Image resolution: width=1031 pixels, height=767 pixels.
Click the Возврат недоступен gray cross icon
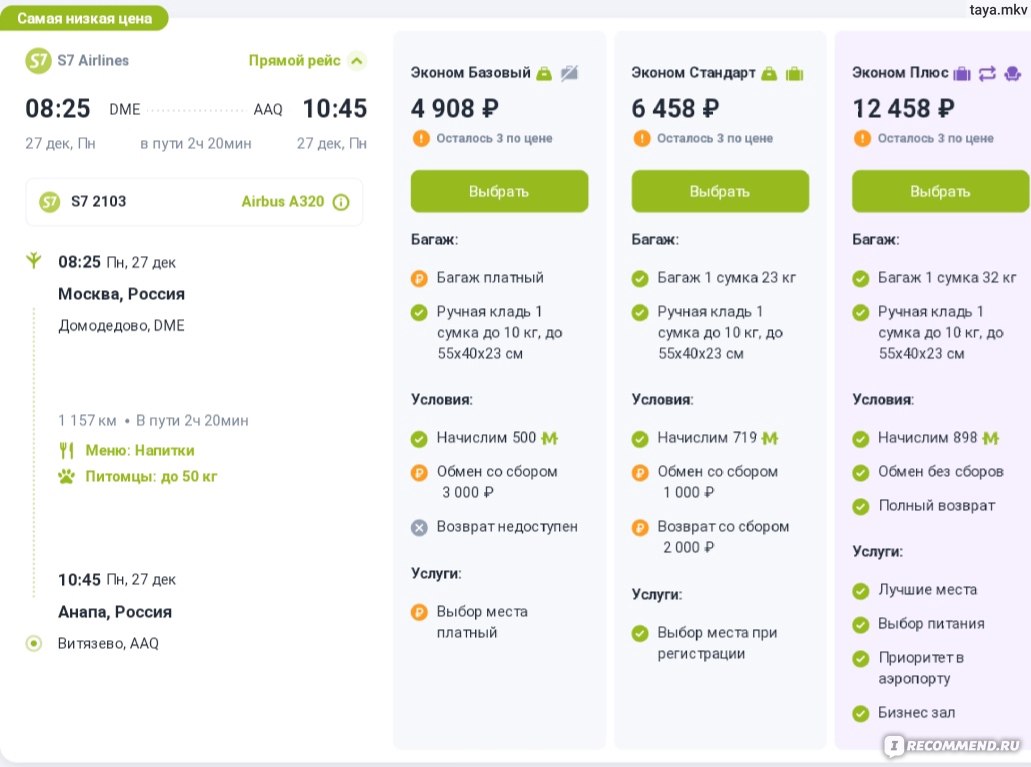pos(420,527)
